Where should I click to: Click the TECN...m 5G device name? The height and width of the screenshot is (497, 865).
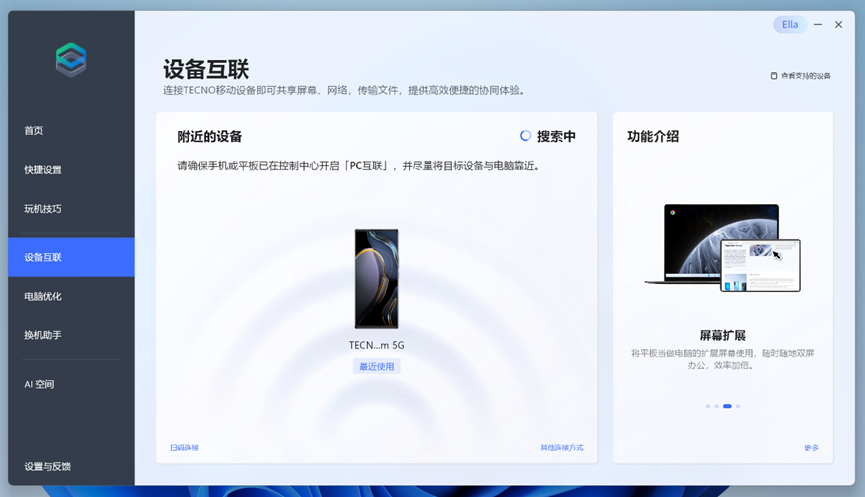tap(376, 345)
